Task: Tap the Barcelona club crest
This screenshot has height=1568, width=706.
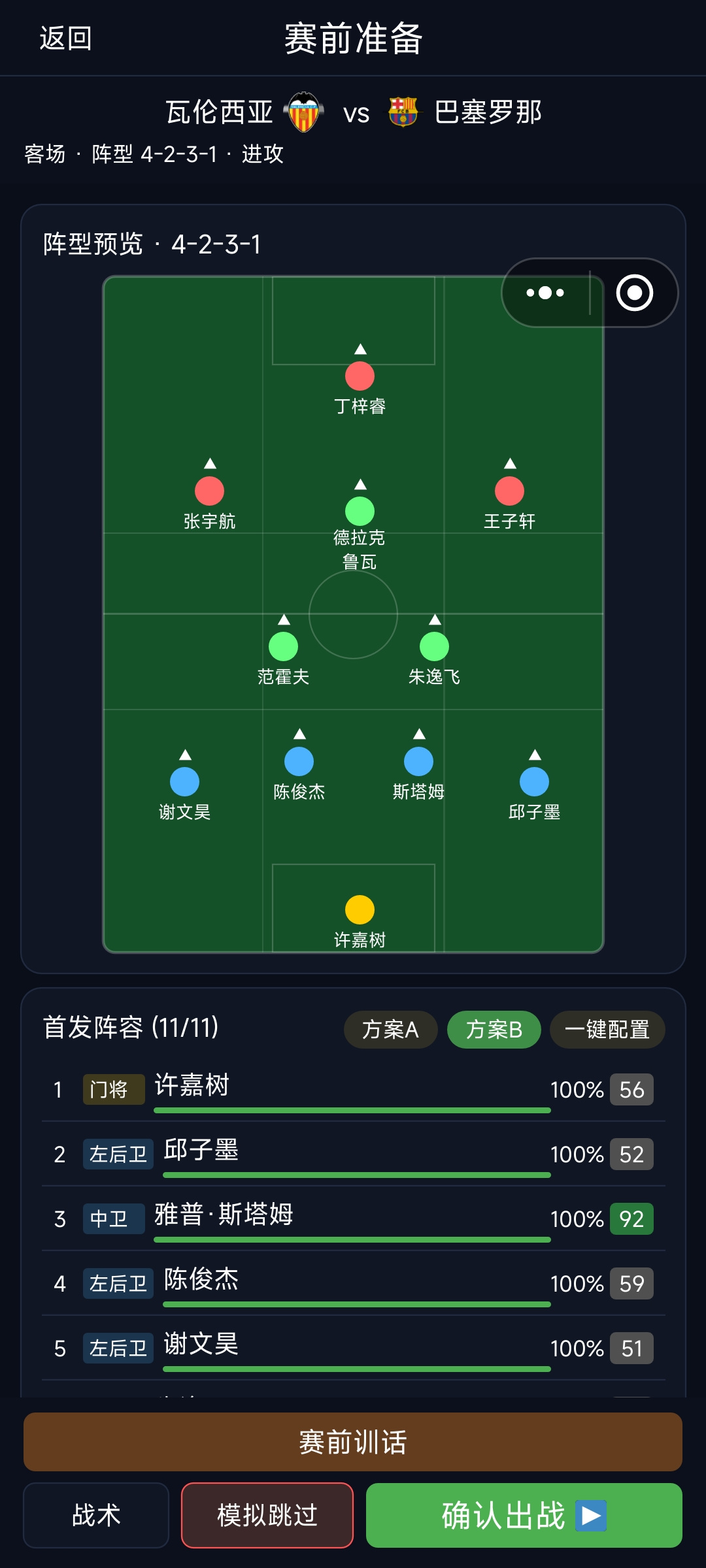Action: 403,112
